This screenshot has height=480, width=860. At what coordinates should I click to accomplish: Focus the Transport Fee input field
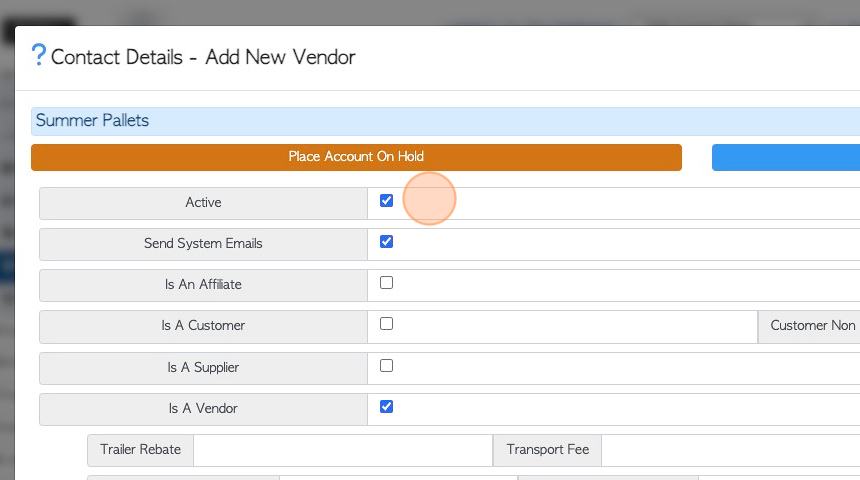pyautogui.click(x=731, y=450)
